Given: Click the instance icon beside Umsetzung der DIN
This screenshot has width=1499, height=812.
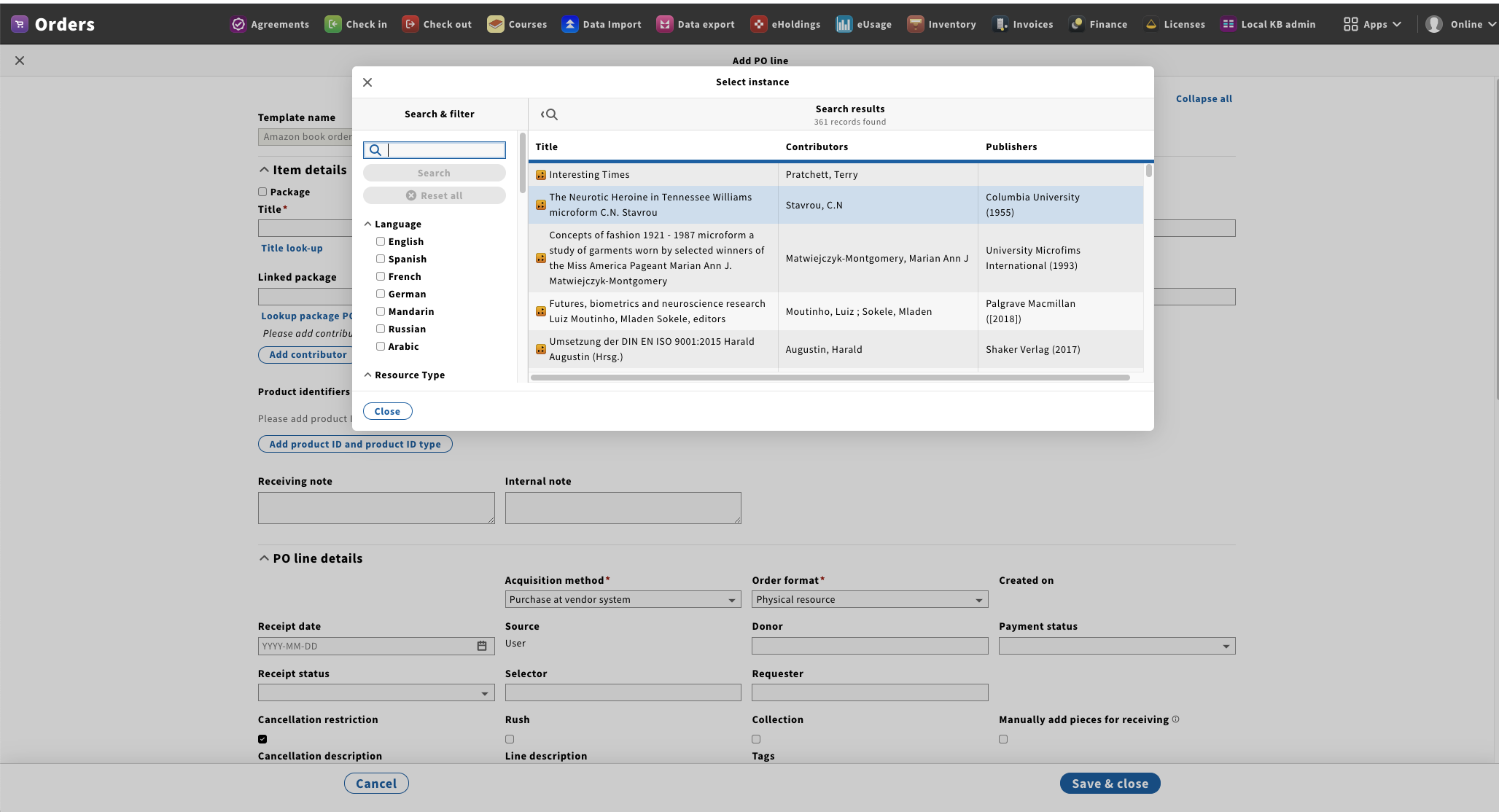Looking at the screenshot, I should click(x=541, y=349).
